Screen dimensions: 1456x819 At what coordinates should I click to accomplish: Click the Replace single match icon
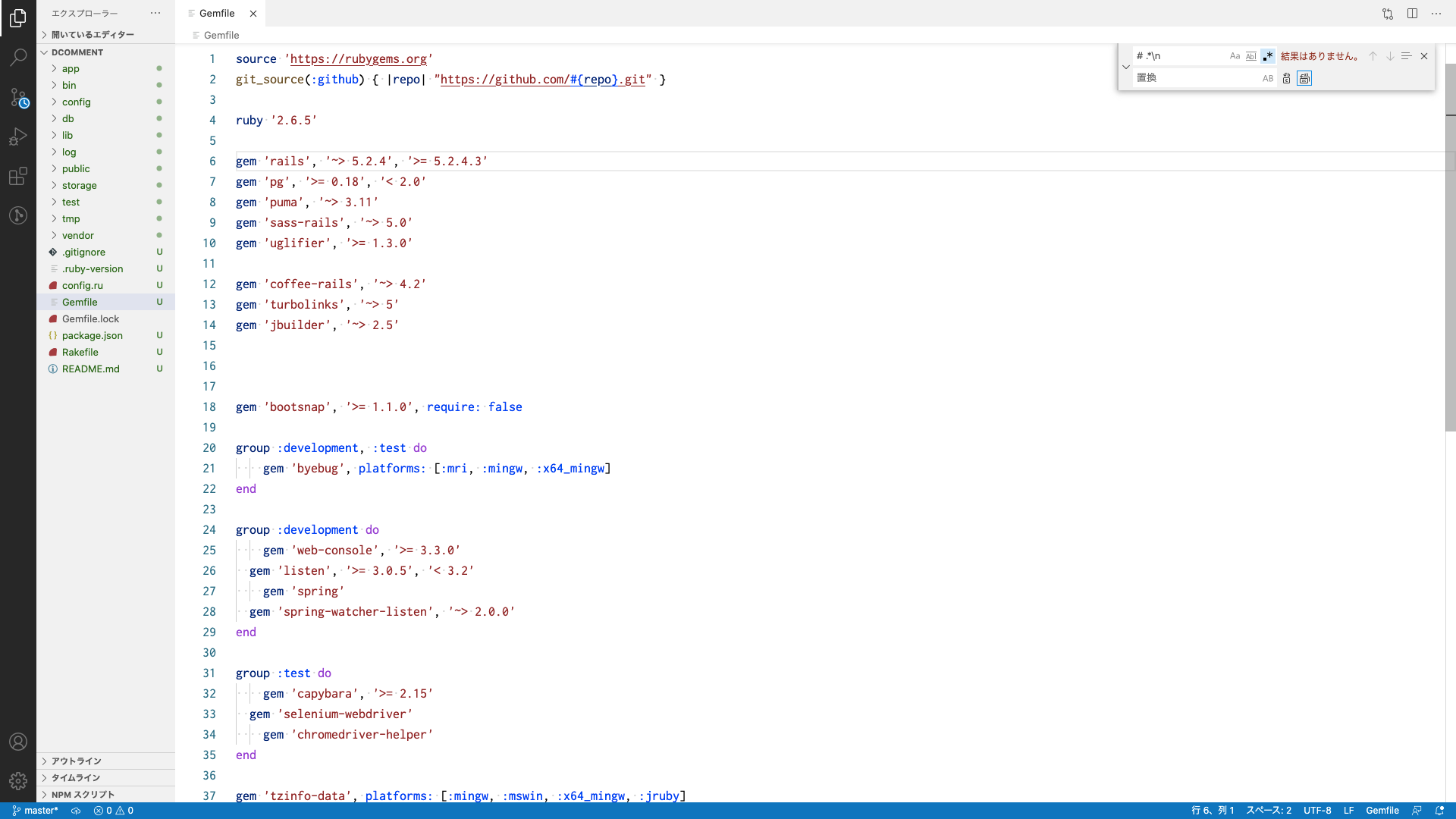(x=1286, y=78)
